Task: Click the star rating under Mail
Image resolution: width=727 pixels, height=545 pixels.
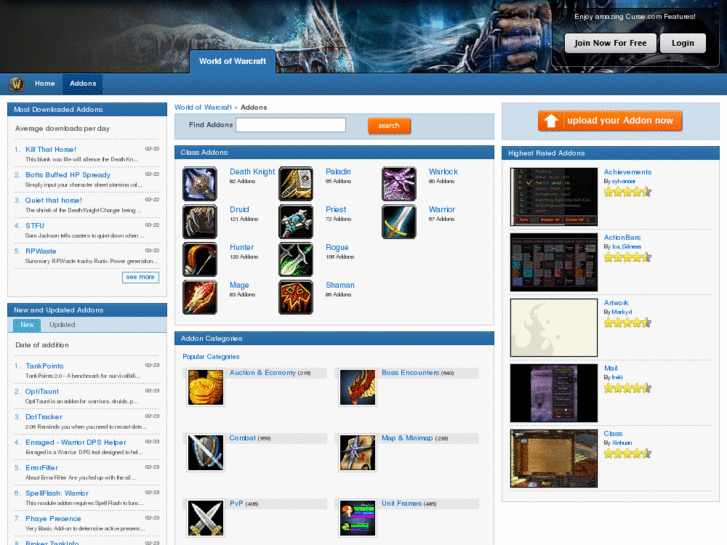Action: tap(627, 388)
